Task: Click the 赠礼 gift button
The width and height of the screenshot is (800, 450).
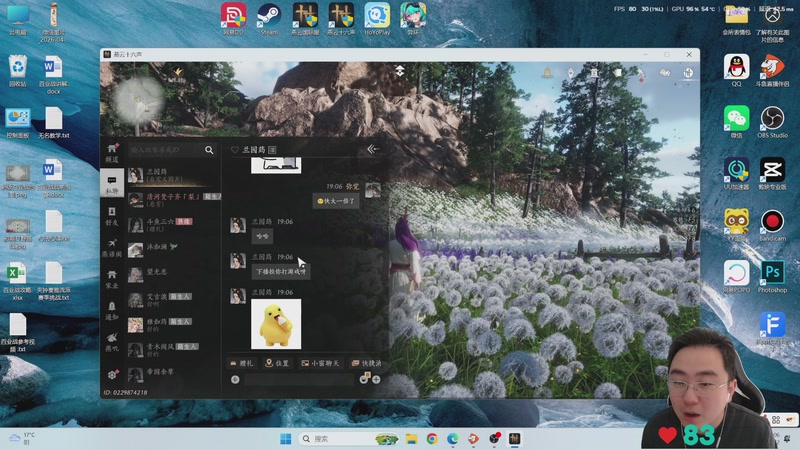Action: pos(242,363)
